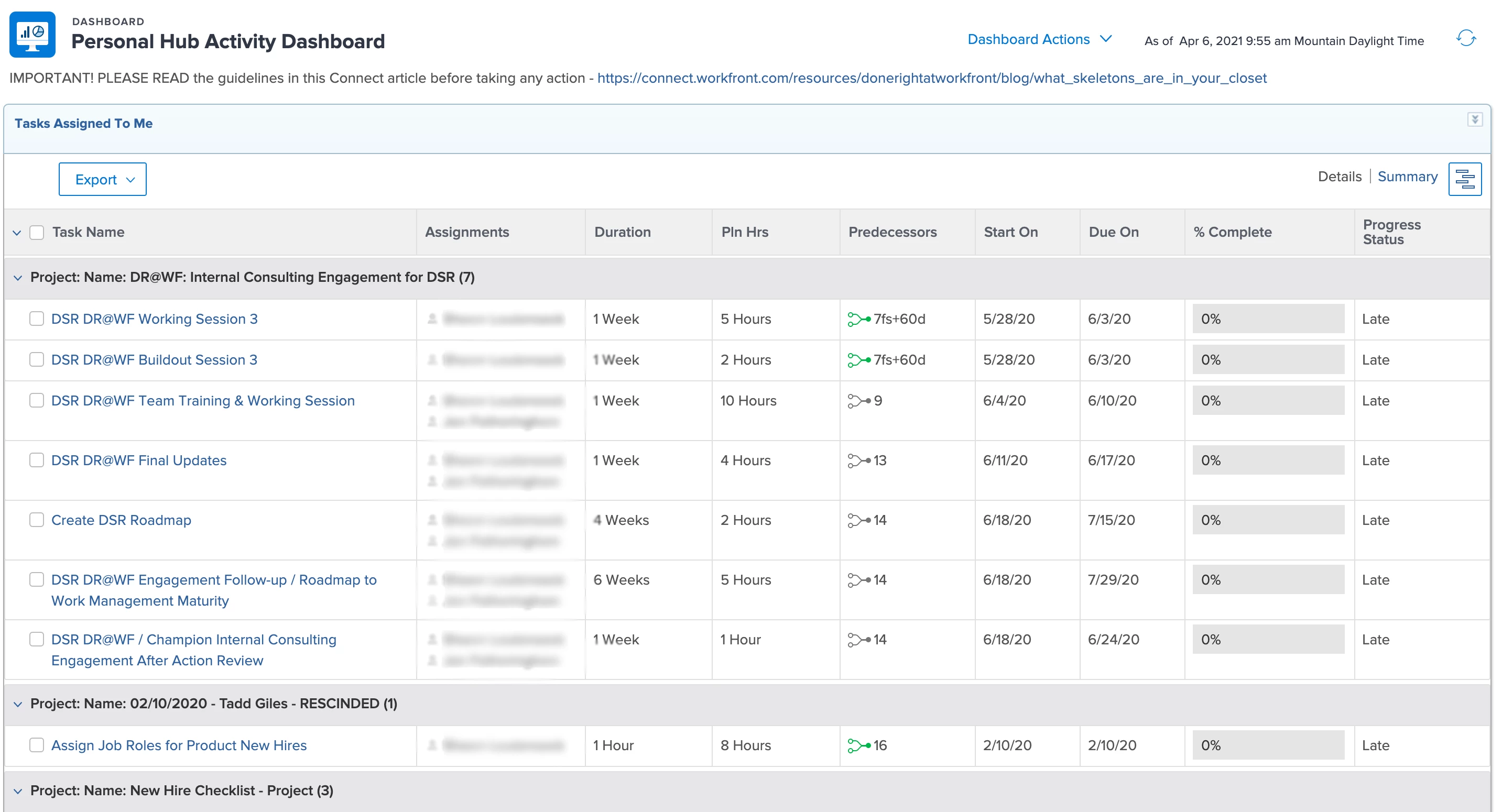
Task: Click percent complete bar for Team Training task
Action: coord(1268,400)
